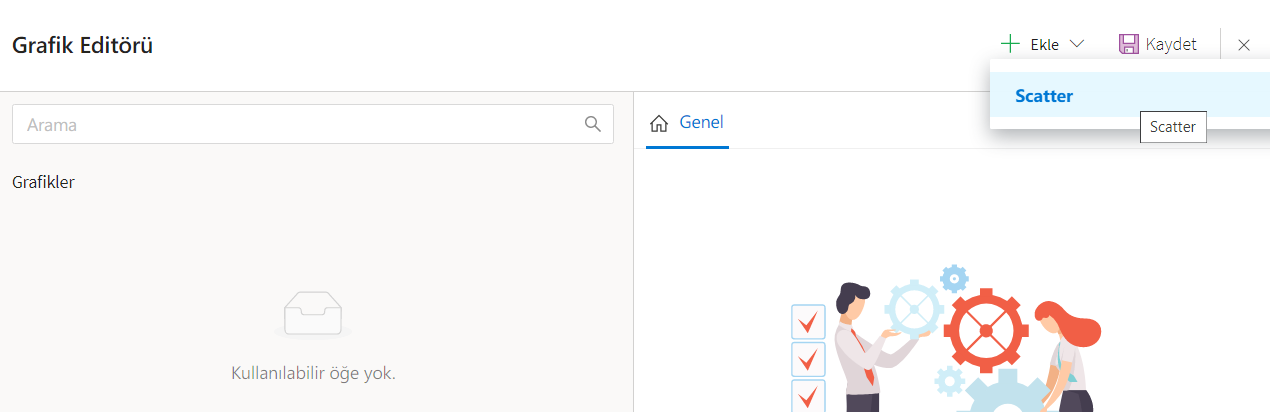Click the light blue gear held by man
Viewport: 1270px width, 412px height.
(x=913, y=308)
